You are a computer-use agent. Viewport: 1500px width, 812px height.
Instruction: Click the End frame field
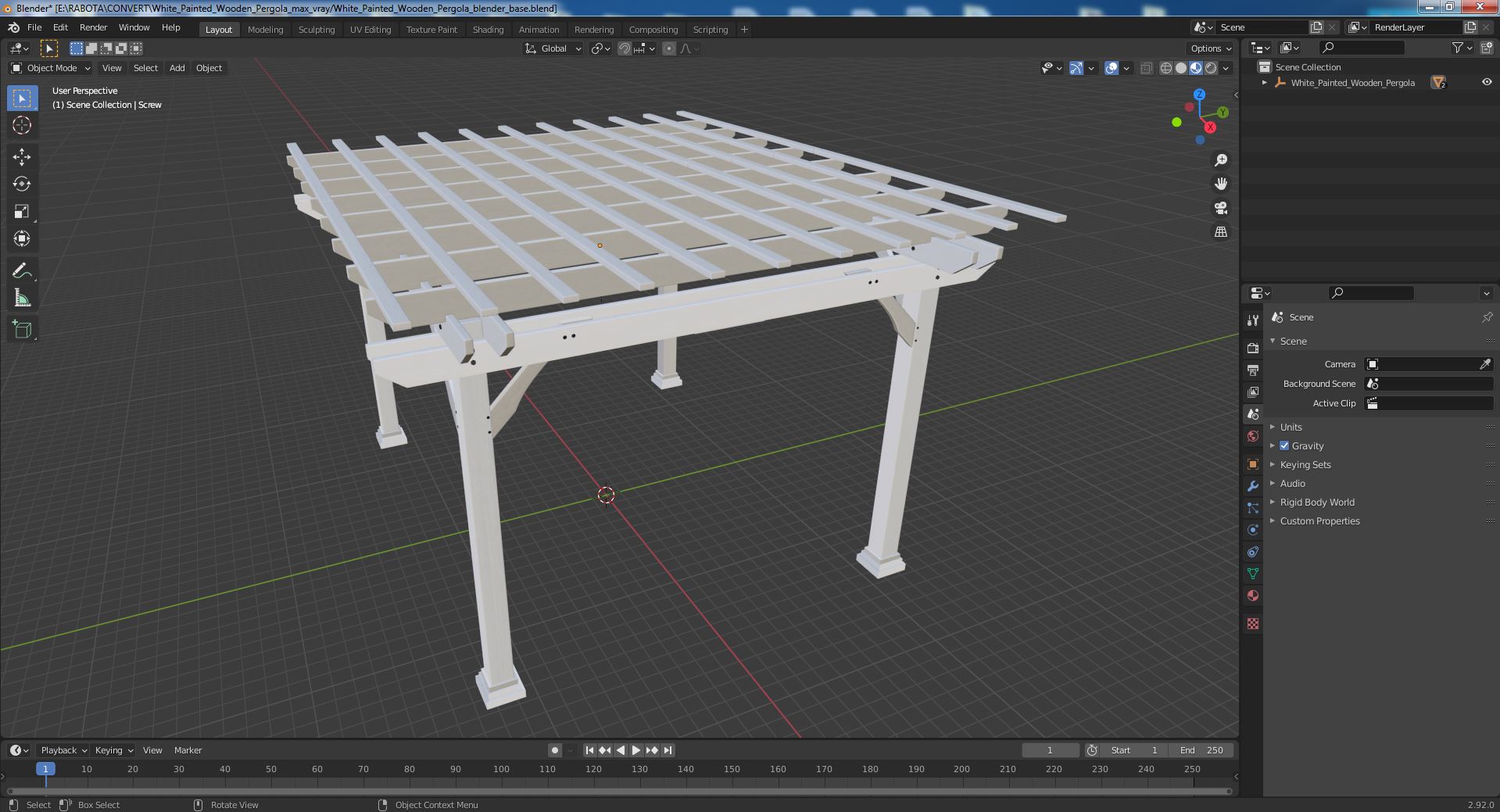point(1201,750)
